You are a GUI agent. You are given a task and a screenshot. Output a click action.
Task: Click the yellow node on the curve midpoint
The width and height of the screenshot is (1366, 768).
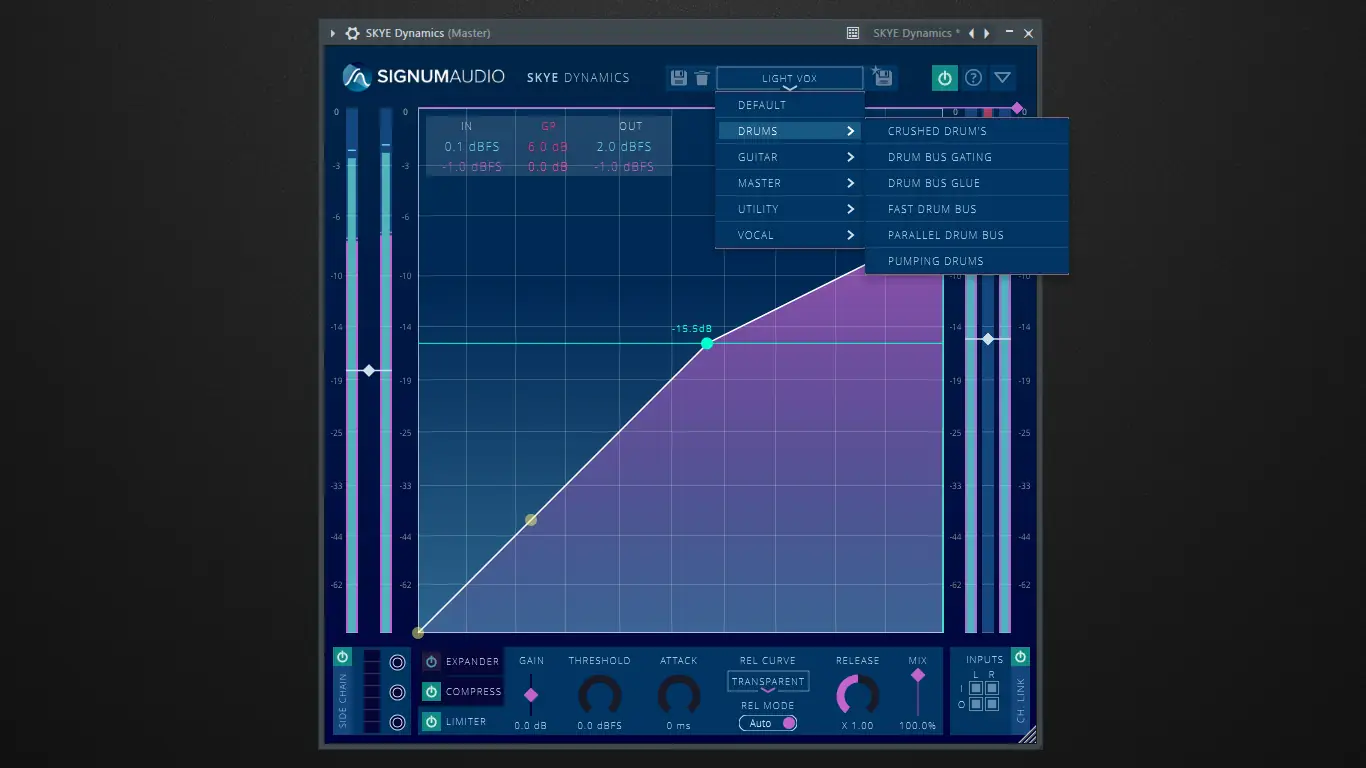pyautogui.click(x=531, y=520)
